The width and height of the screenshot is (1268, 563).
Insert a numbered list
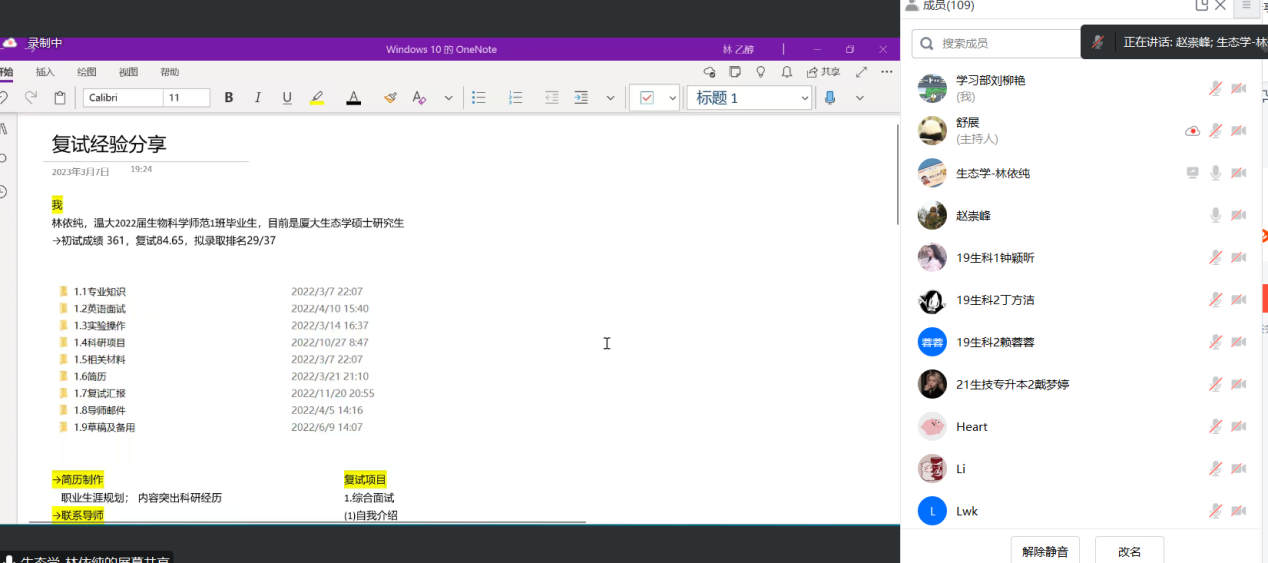[516, 98]
